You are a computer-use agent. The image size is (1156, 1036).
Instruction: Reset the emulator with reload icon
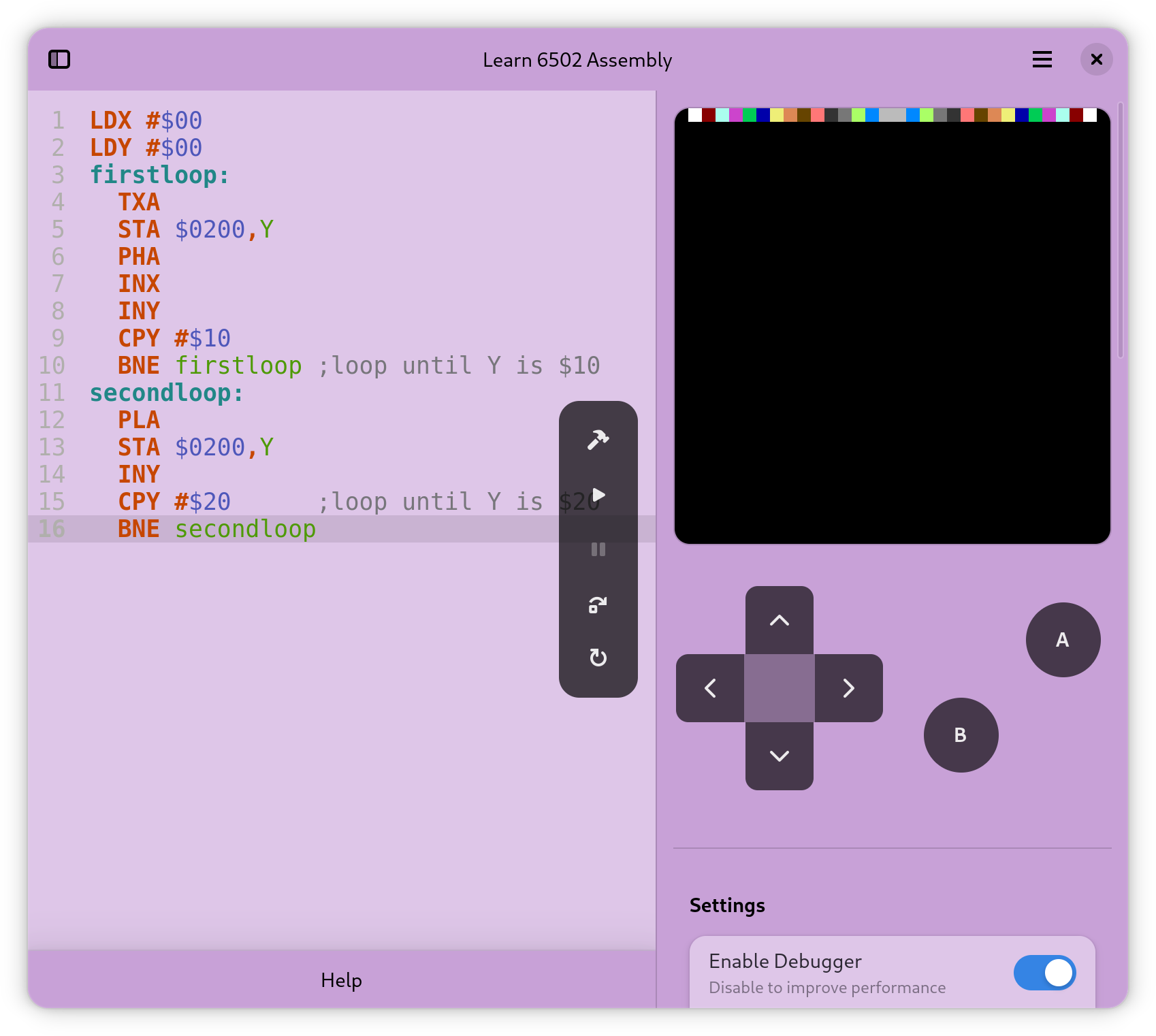click(598, 658)
